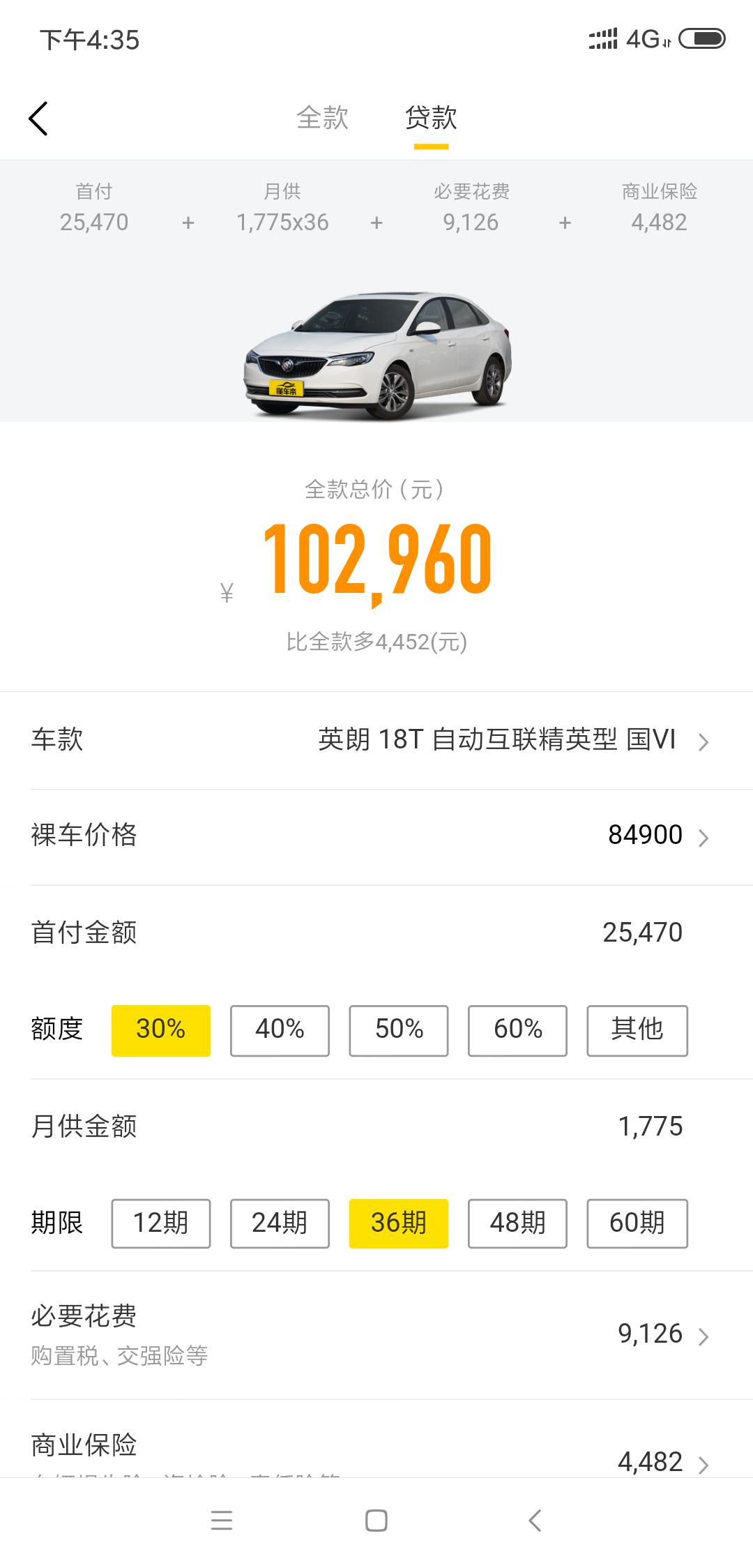Open 必要花费 details chevron

point(703,1336)
